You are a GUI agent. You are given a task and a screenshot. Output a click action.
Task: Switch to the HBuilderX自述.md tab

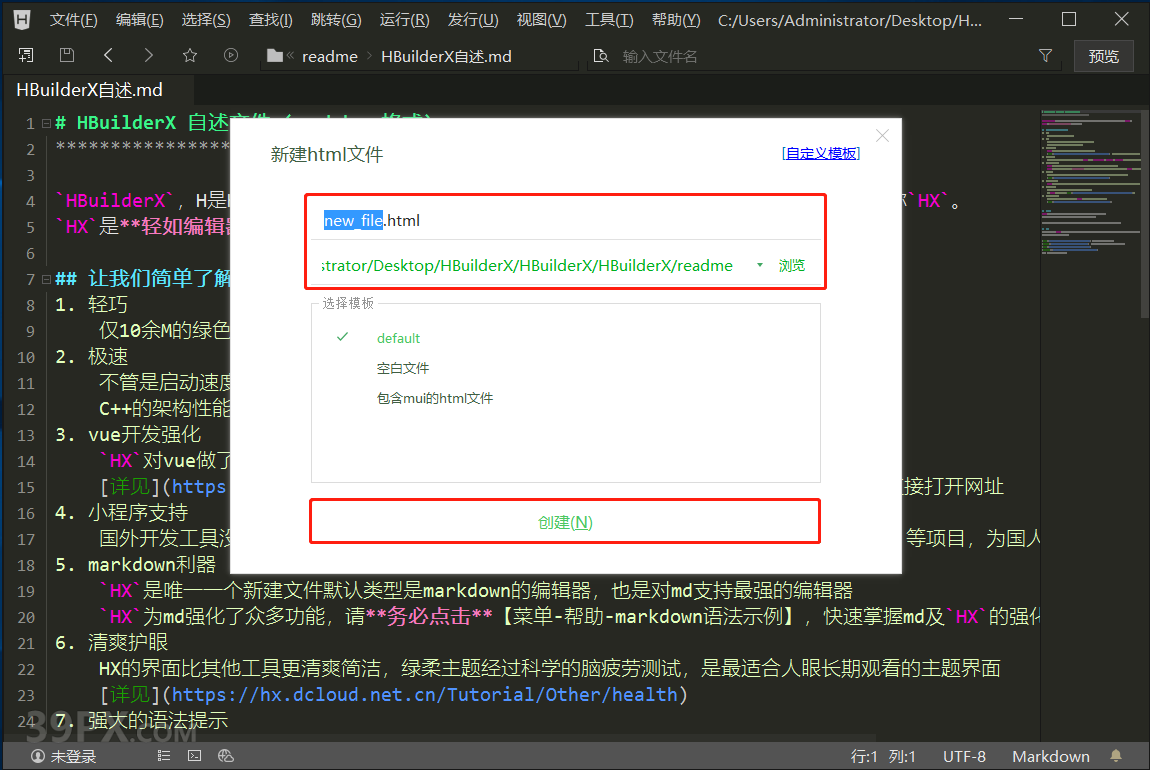point(90,89)
